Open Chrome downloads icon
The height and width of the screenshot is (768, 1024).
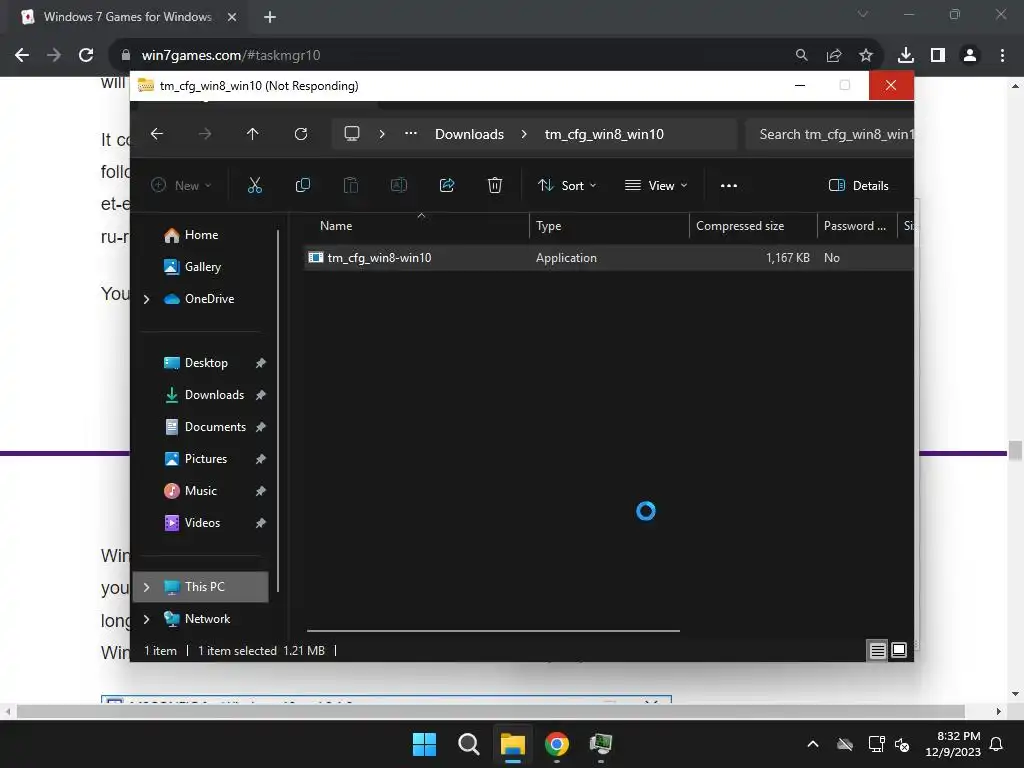(906, 55)
